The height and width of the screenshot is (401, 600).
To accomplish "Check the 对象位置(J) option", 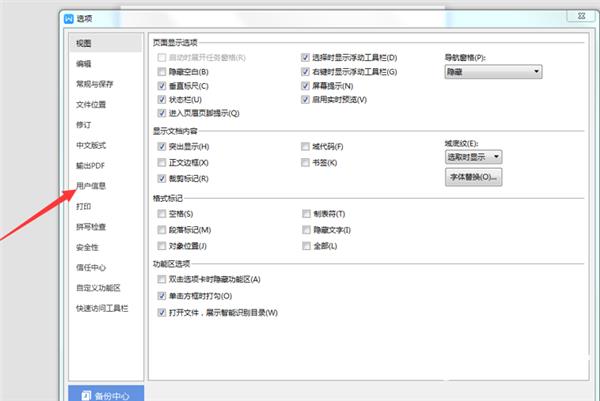I will (x=162, y=246).
